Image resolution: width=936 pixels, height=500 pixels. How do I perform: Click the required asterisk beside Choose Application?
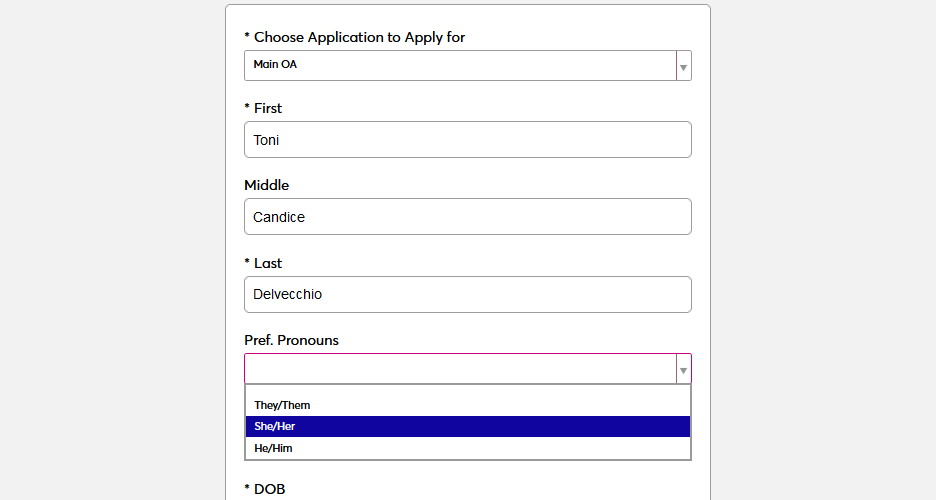(x=247, y=37)
